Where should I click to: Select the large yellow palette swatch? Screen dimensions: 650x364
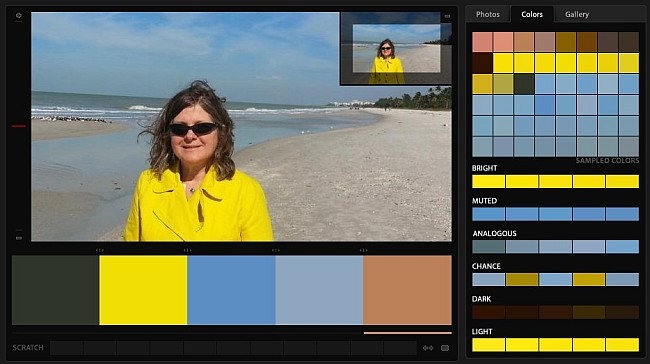[x=143, y=290]
